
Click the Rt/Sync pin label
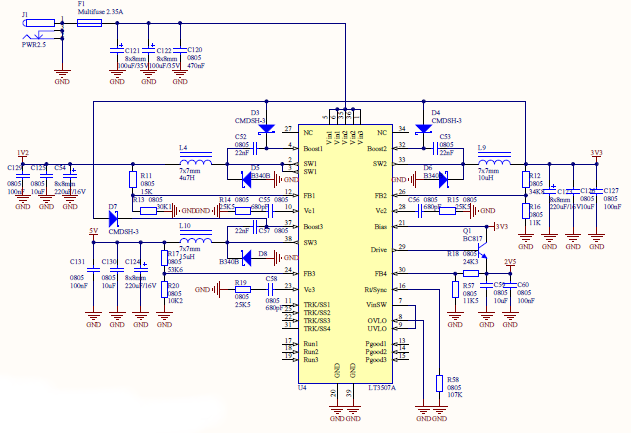375,289
